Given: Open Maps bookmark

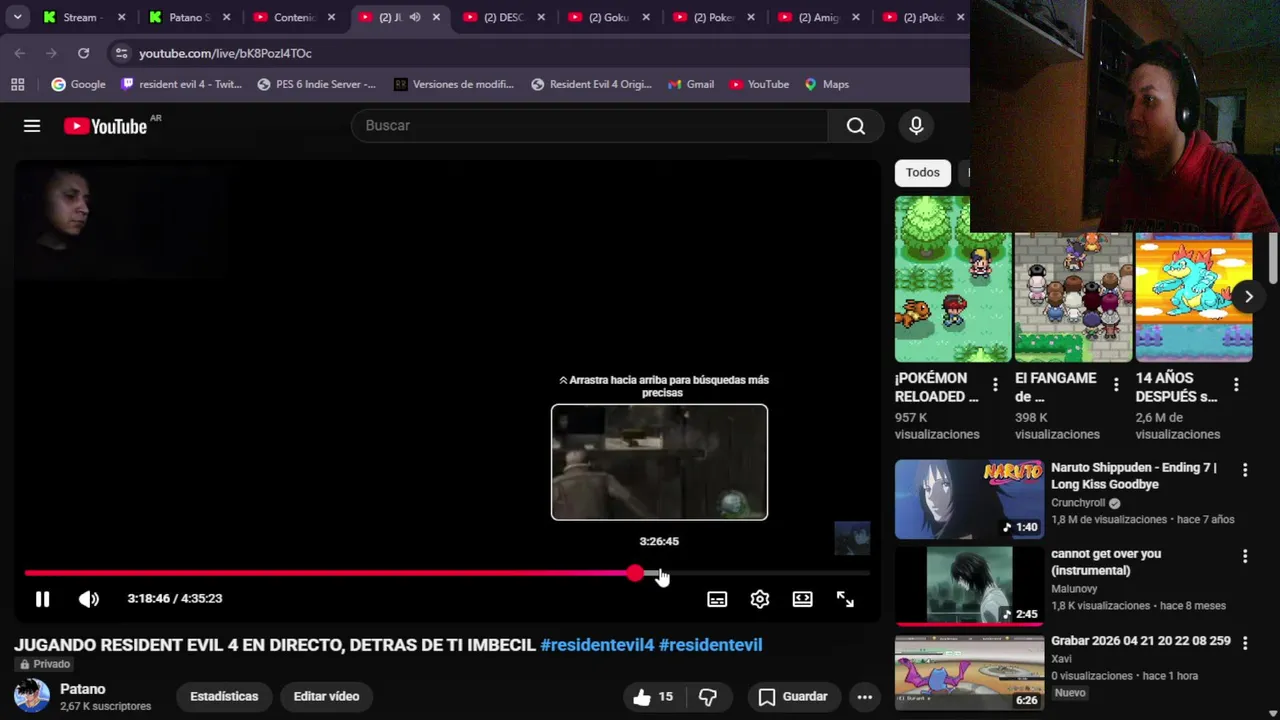Looking at the screenshot, I should point(826,84).
